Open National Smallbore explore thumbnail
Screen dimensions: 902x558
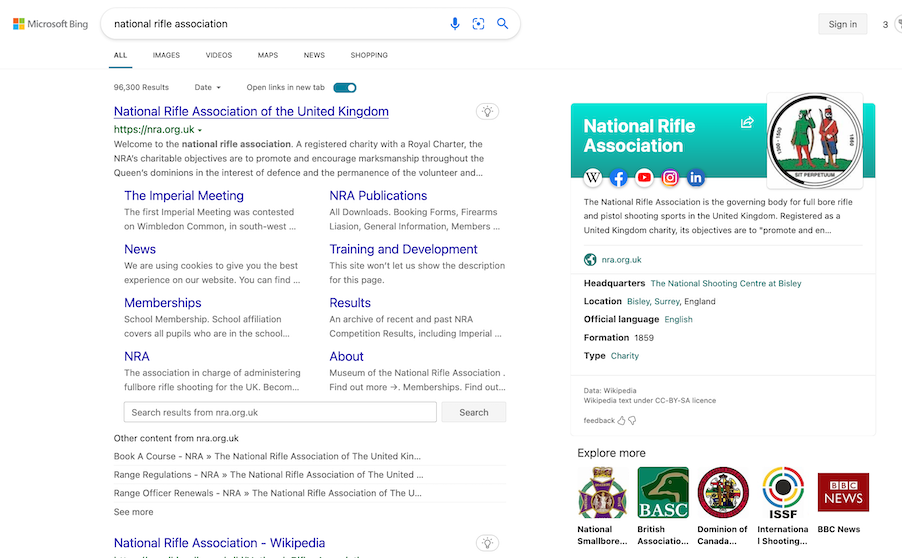pos(602,493)
